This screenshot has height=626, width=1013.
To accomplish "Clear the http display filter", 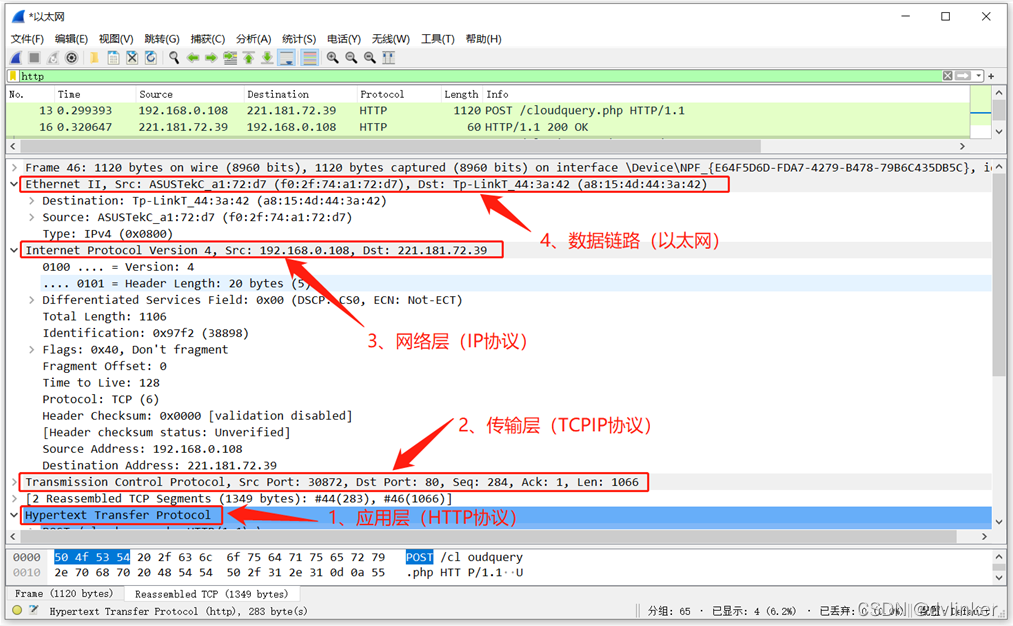I will 947,76.
